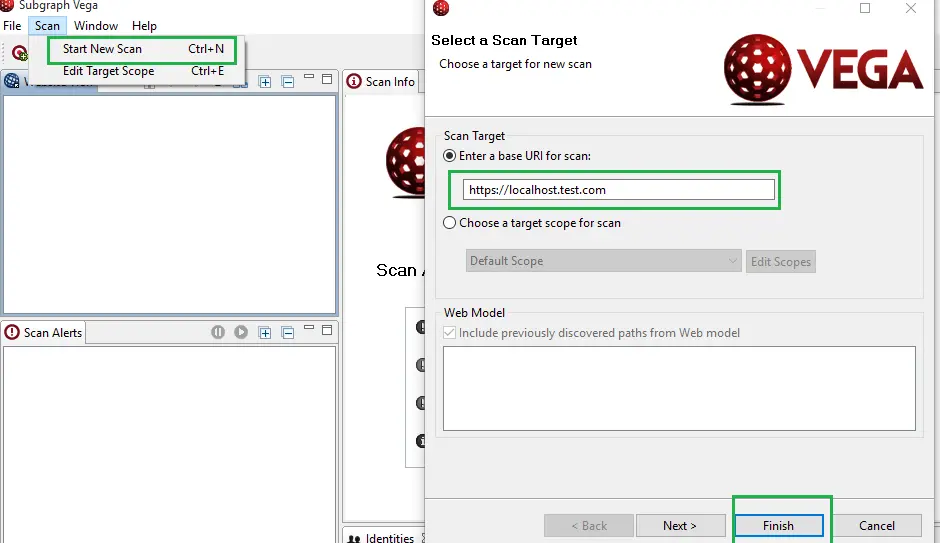This screenshot has height=543, width=940.
Task: Click the Web Model paths list box
Action: click(679, 388)
